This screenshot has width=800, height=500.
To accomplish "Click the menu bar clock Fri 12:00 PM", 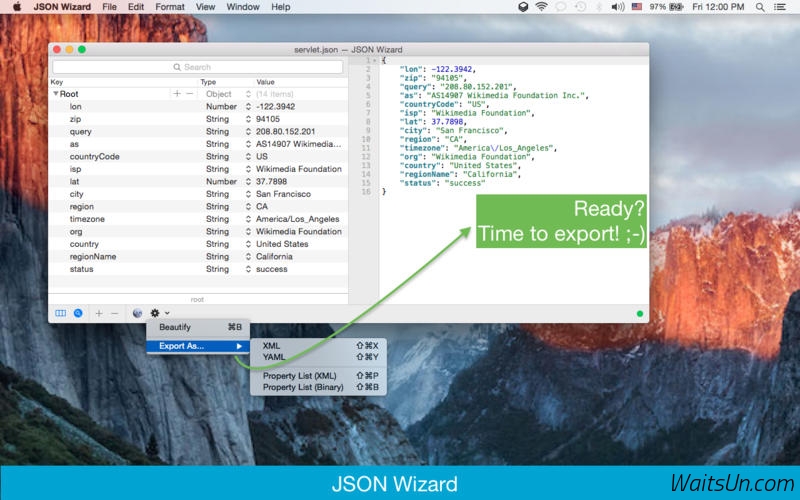I will coord(718,7).
